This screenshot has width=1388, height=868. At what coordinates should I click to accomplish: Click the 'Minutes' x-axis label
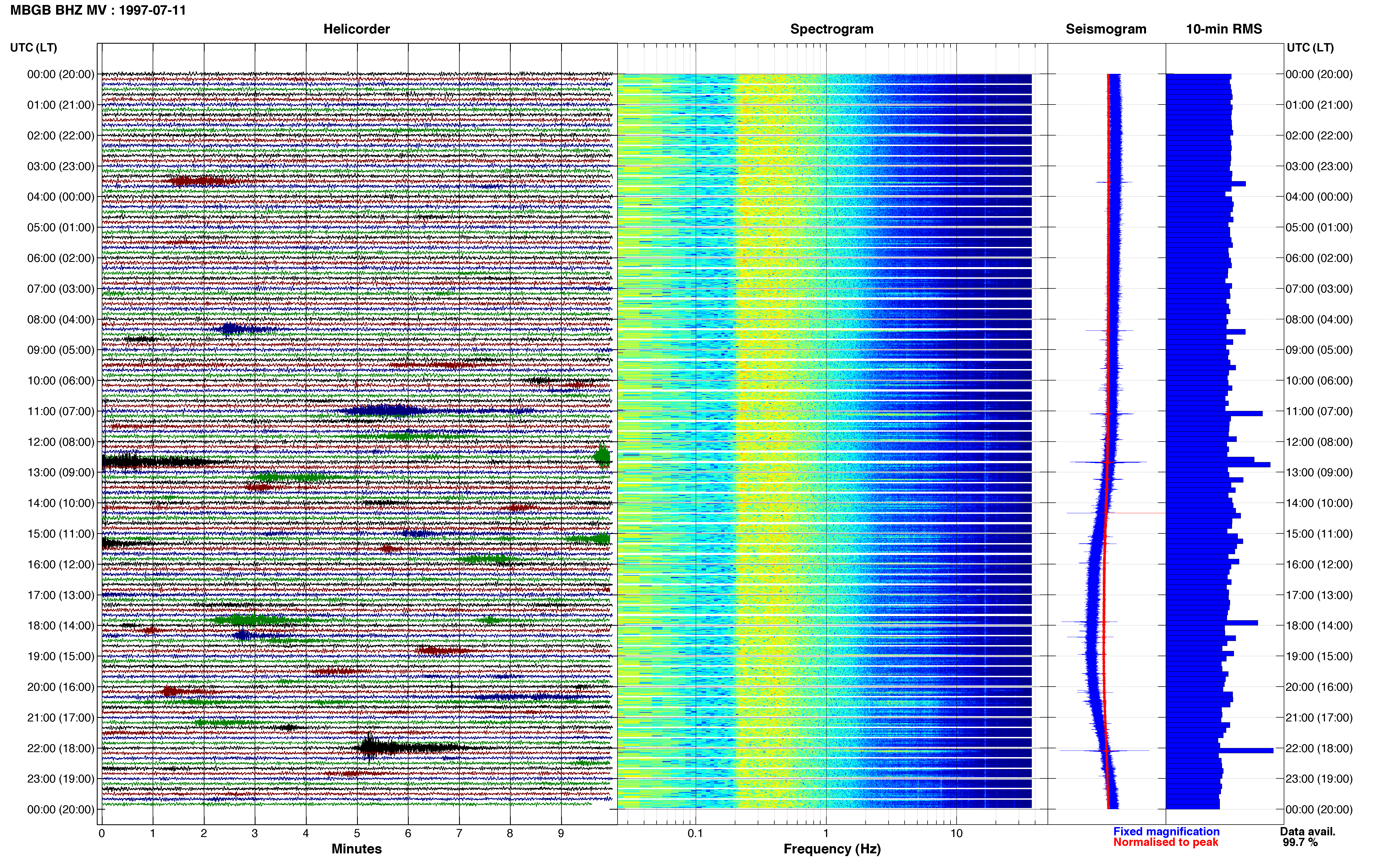356,848
